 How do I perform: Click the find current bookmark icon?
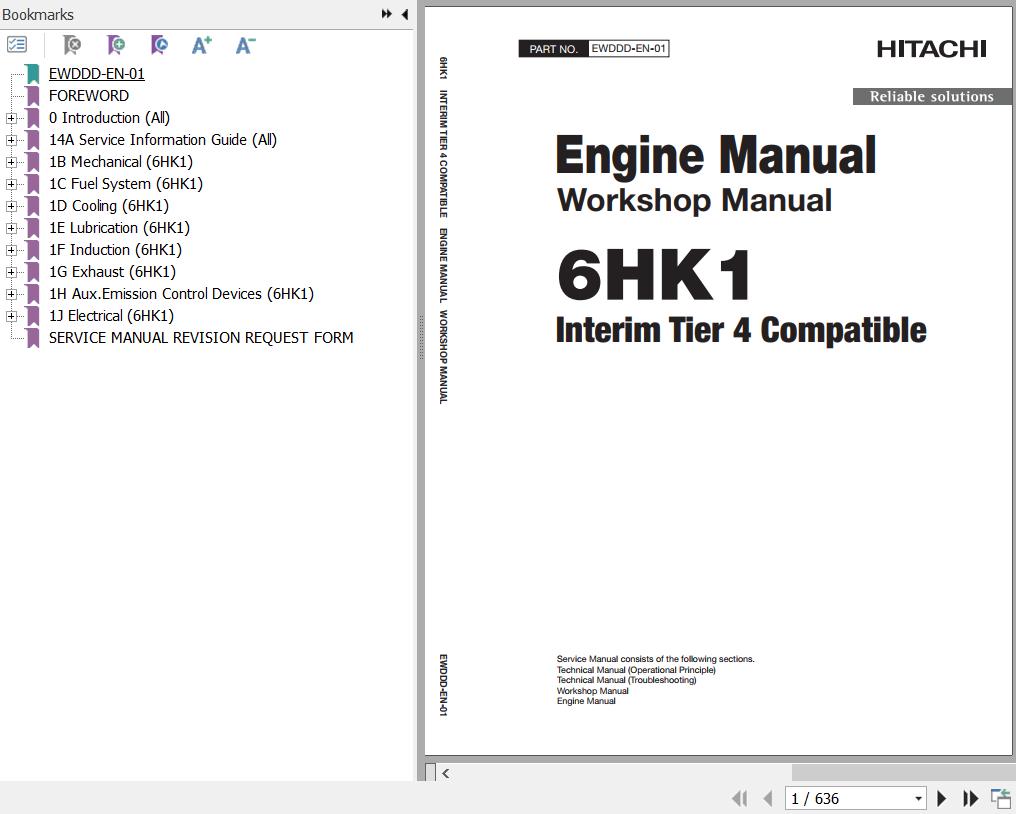click(x=159, y=45)
